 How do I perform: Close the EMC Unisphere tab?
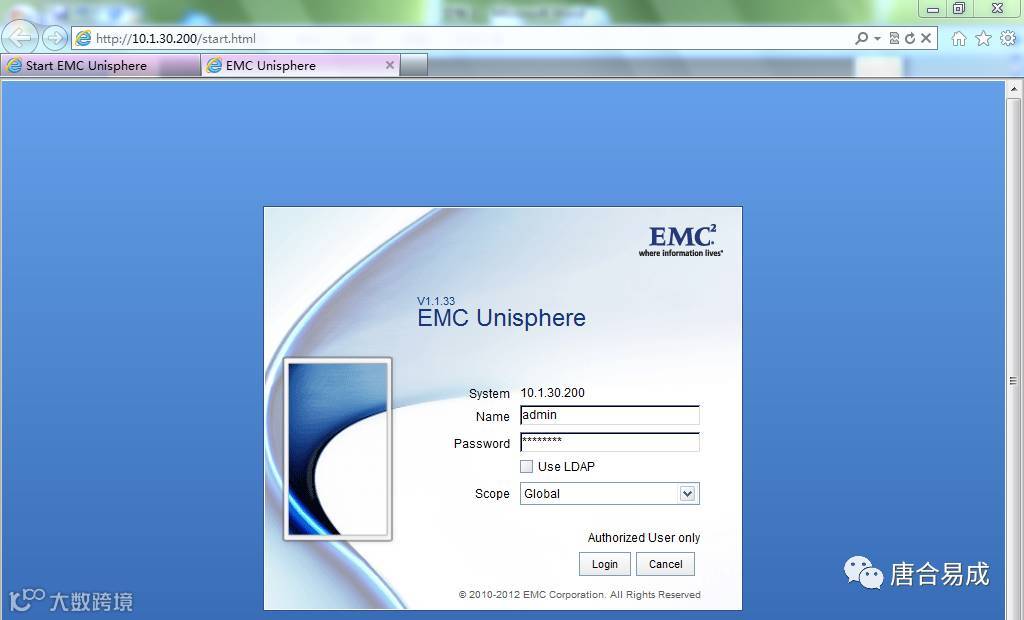(x=390, y=65)
